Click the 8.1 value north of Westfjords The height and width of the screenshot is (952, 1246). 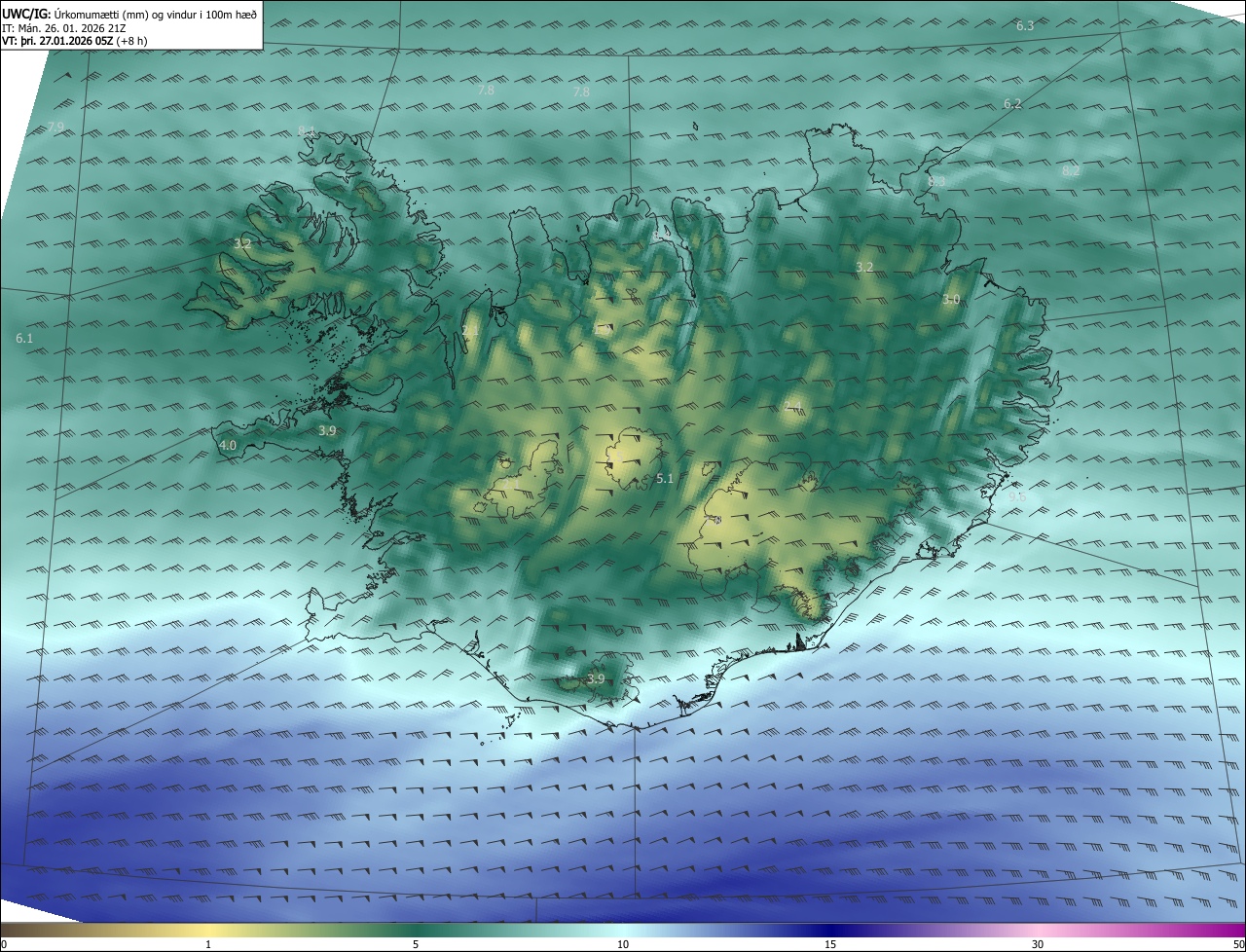(308, 130)
